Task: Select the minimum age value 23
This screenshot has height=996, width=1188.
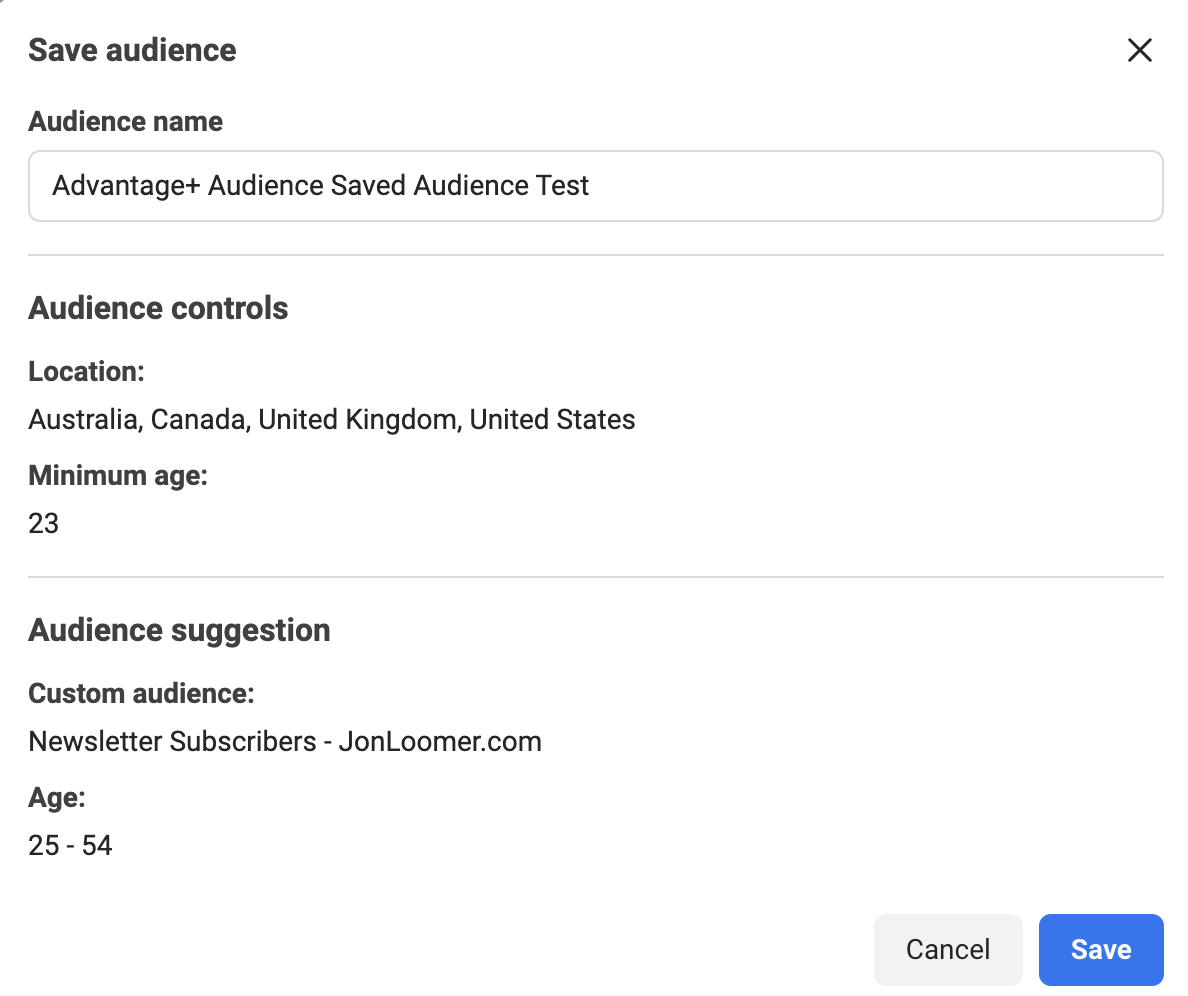Action: point(43,523)
